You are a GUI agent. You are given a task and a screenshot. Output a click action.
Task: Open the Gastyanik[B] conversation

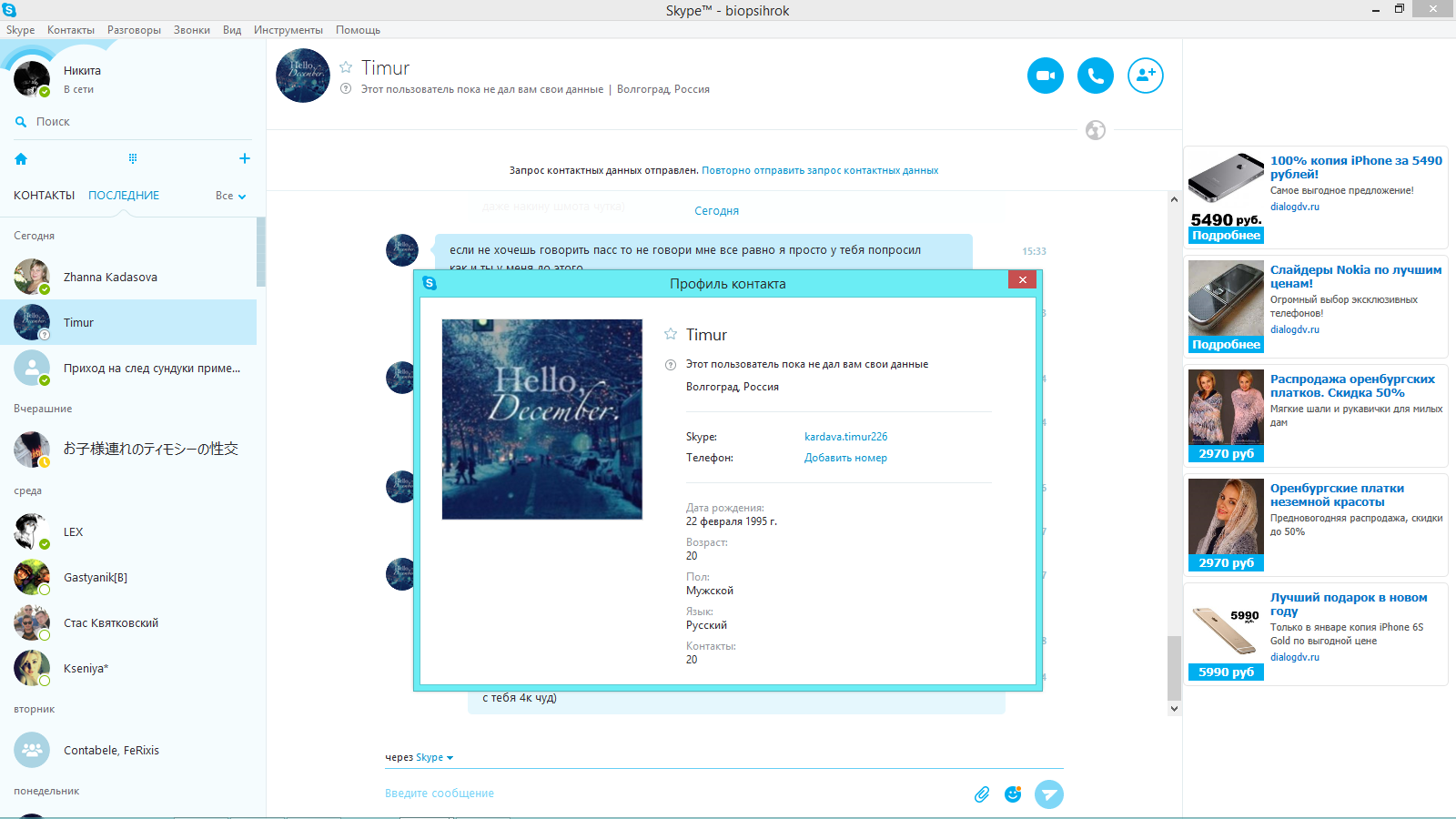tap(128, 577)
